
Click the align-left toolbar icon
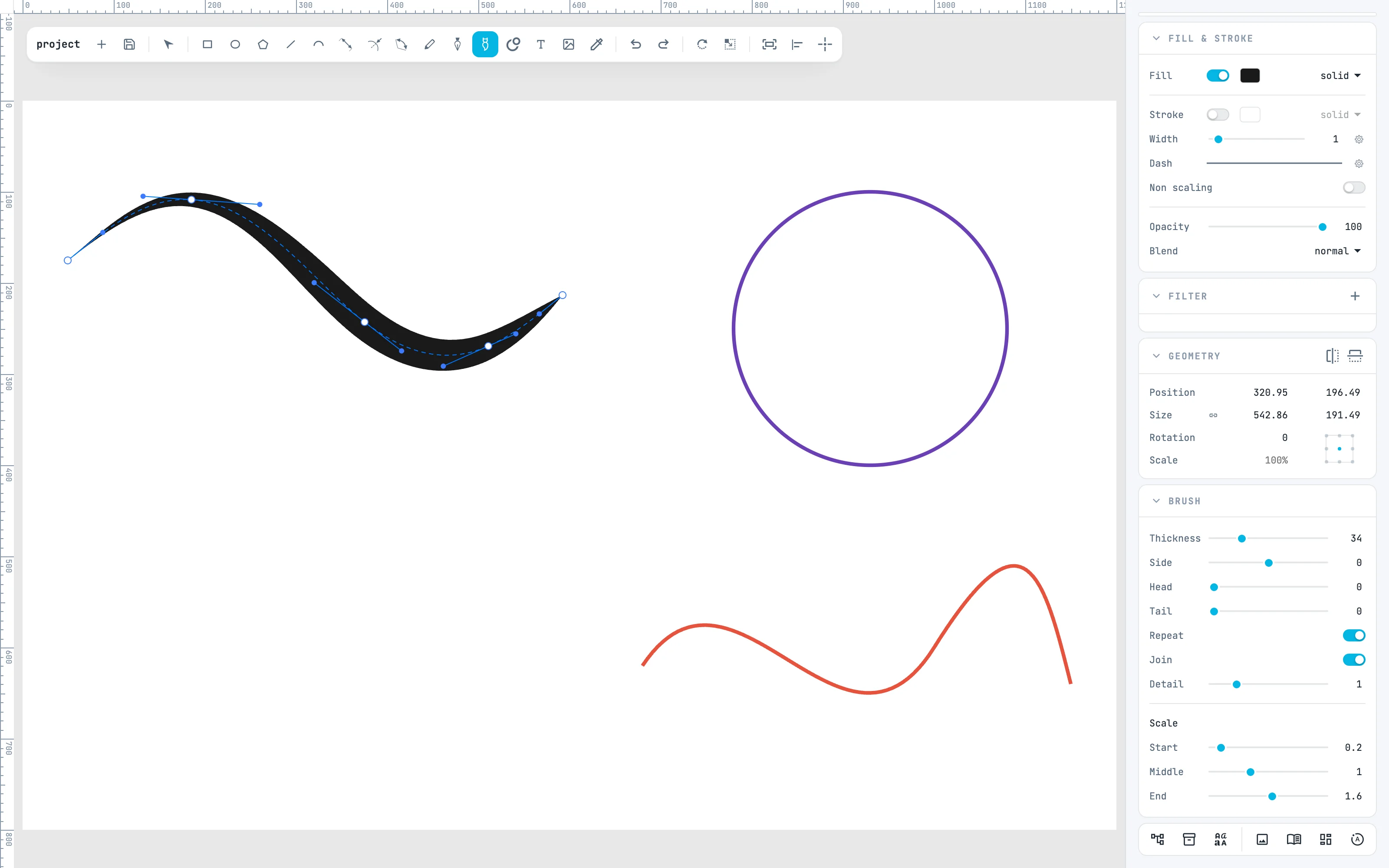[x=797, y=44]
